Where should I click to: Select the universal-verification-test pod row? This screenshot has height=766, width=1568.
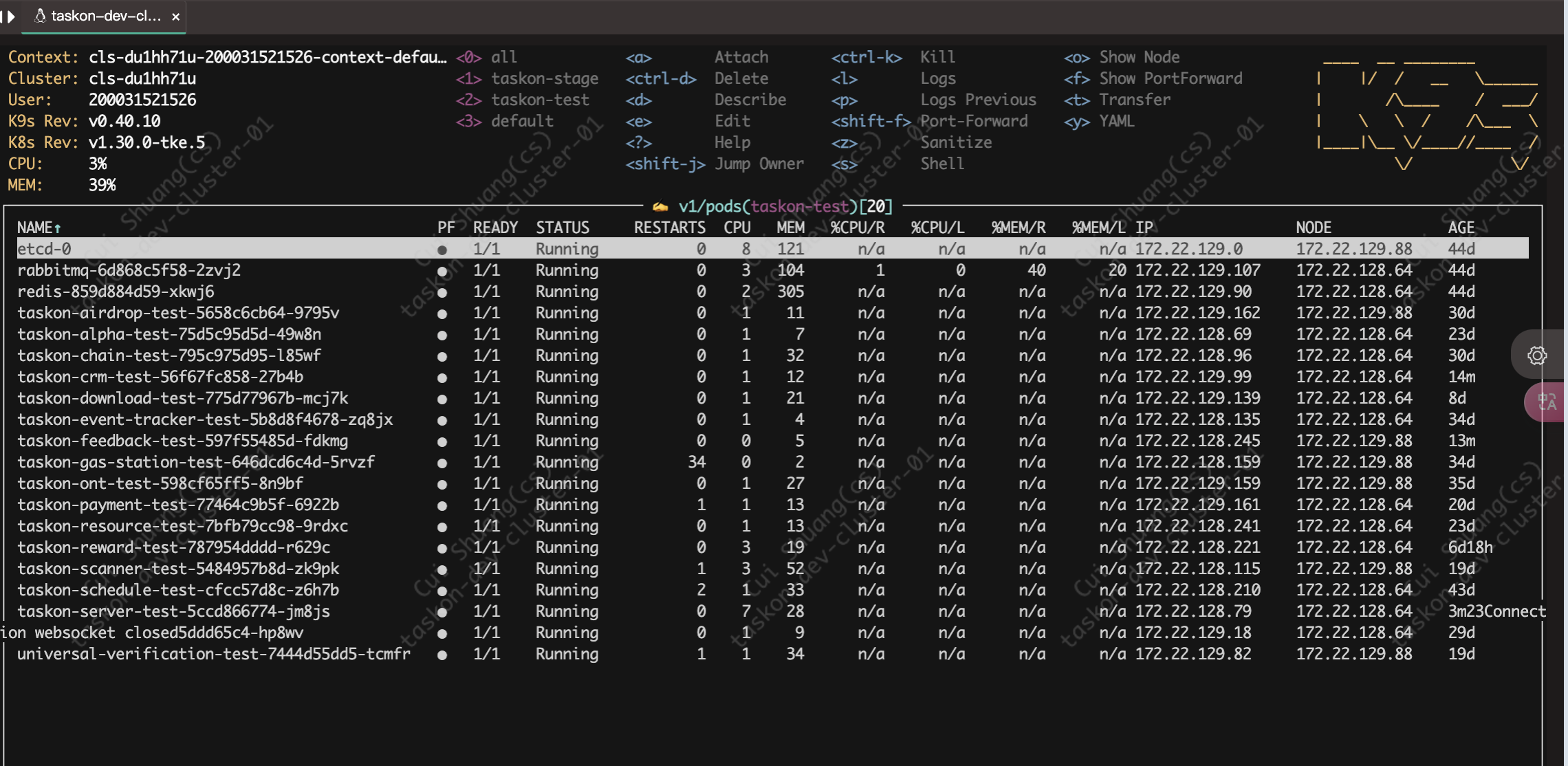coord(213,654)
